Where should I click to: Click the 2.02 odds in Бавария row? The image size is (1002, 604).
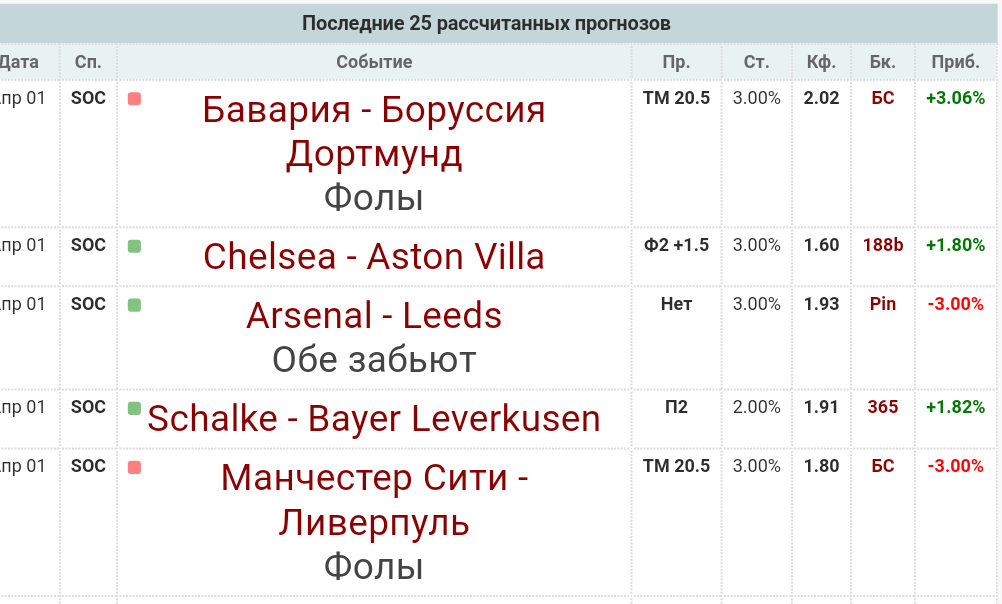coord(821,98)
